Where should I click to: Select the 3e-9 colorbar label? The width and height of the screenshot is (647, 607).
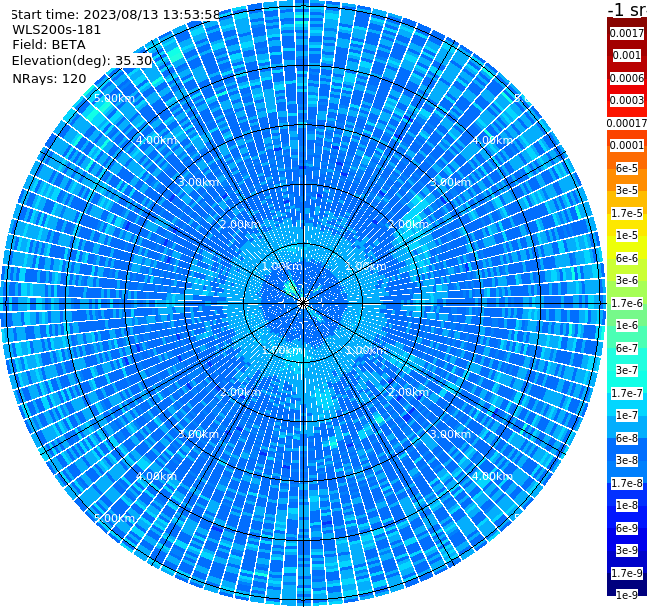pyautogui.click(x=627, y=550)
